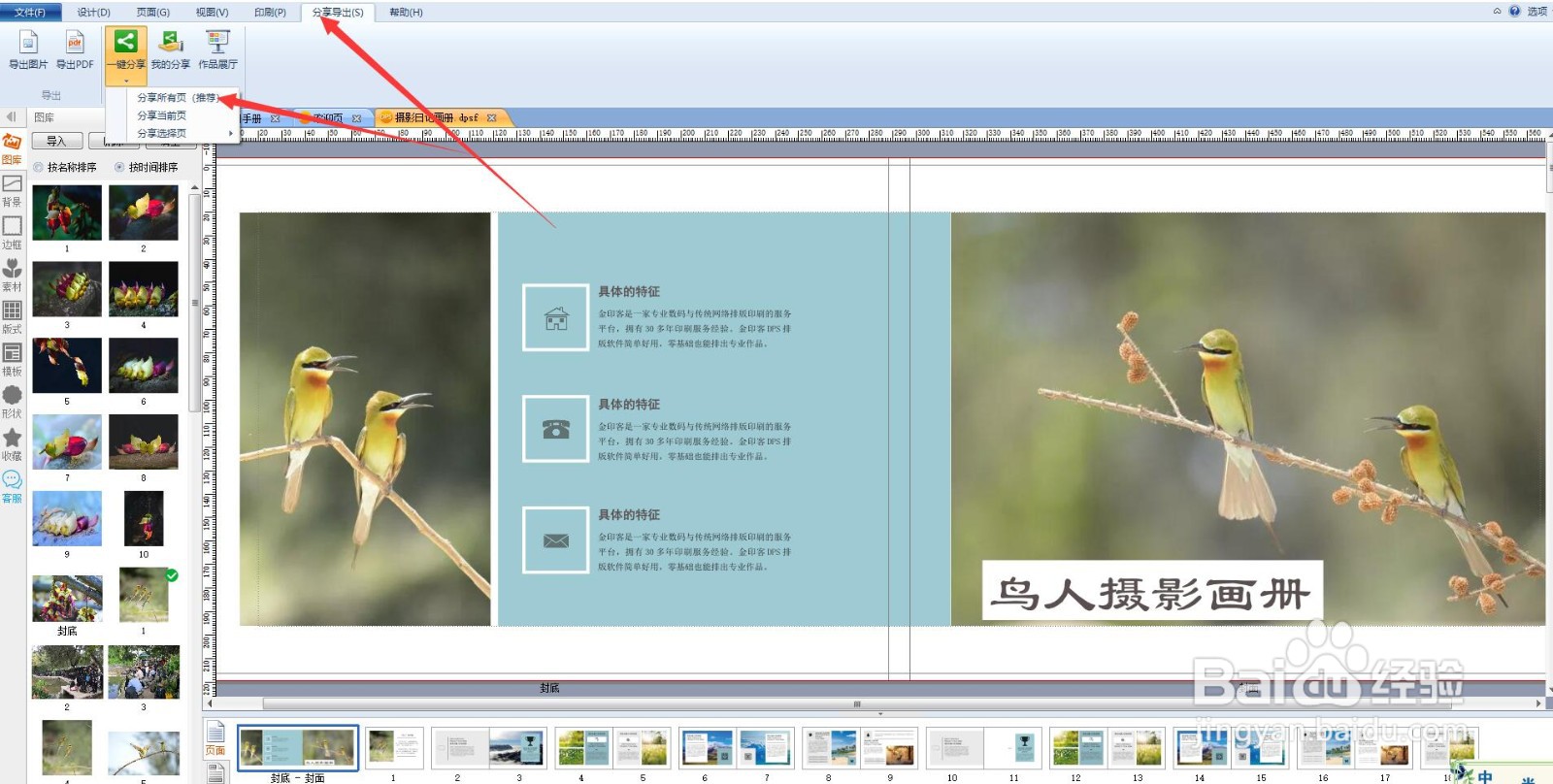This screenshot has width=1553, height=784.
Task: Click the envelope icon box on the page
Action: pyautogui.click(x=556, y=540)
